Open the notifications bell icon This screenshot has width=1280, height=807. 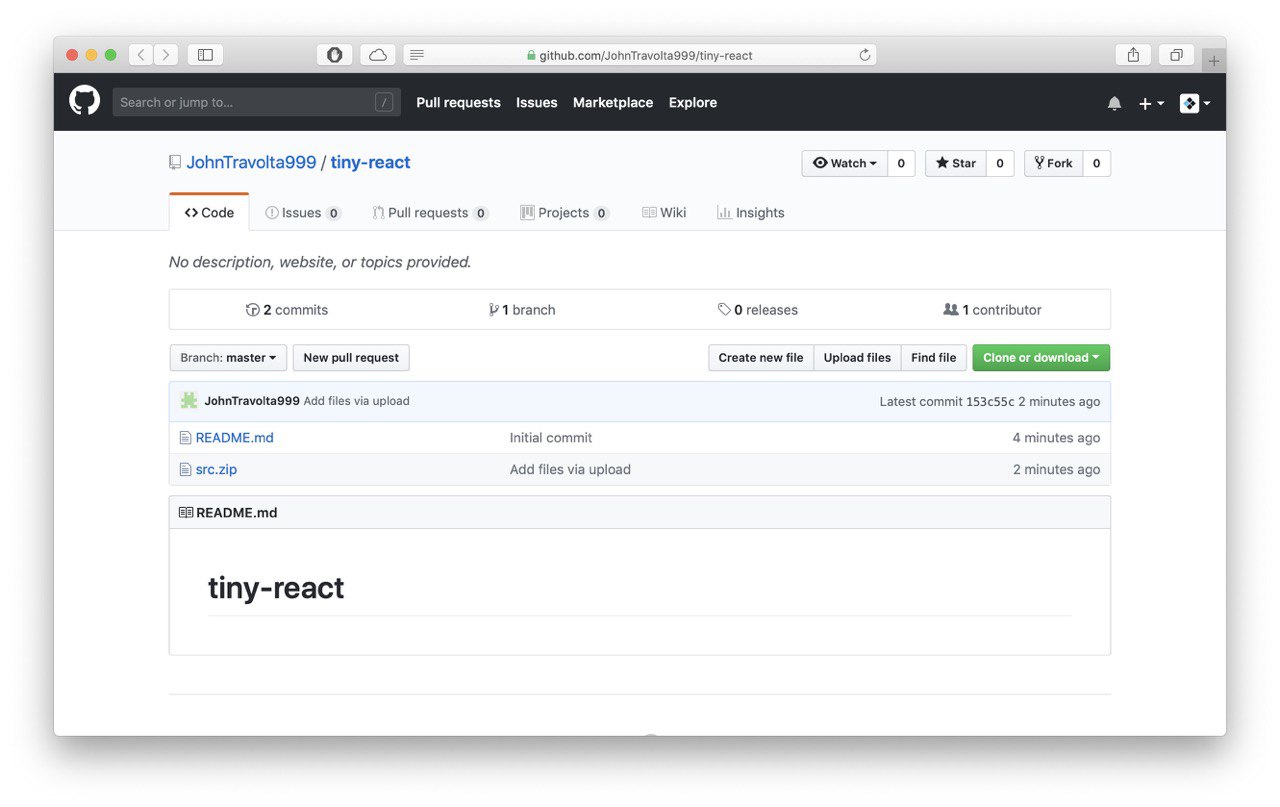tap(1114, 103)
